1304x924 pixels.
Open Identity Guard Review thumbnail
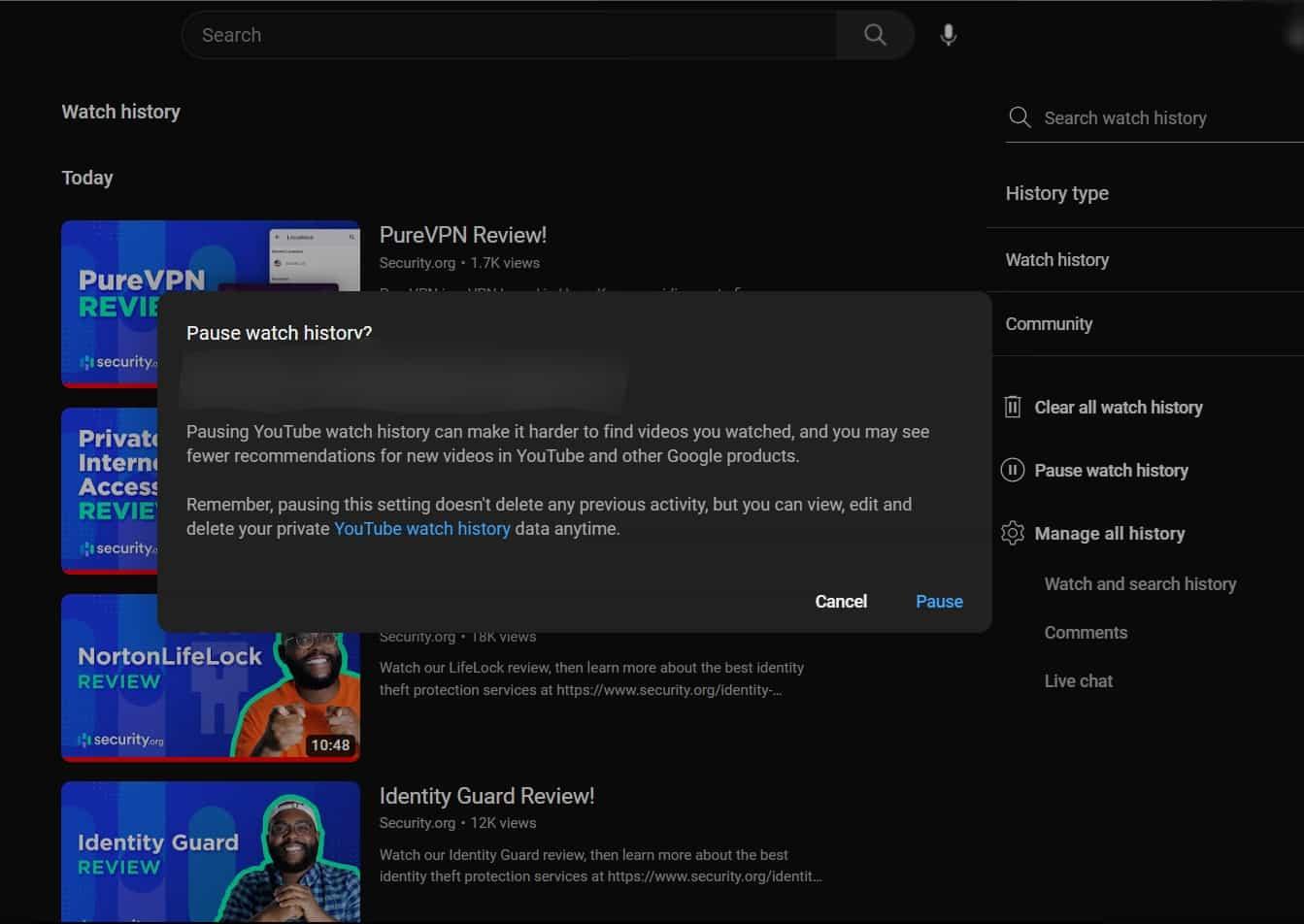tap(211, 851)
